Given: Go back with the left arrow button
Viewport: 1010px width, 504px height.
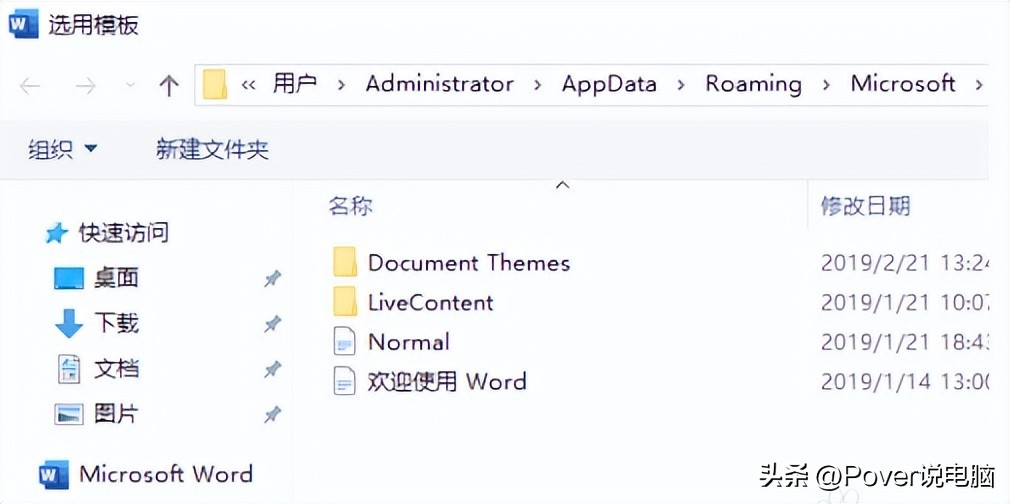Looking at the screenshot, I should click(x=30, y=86).
